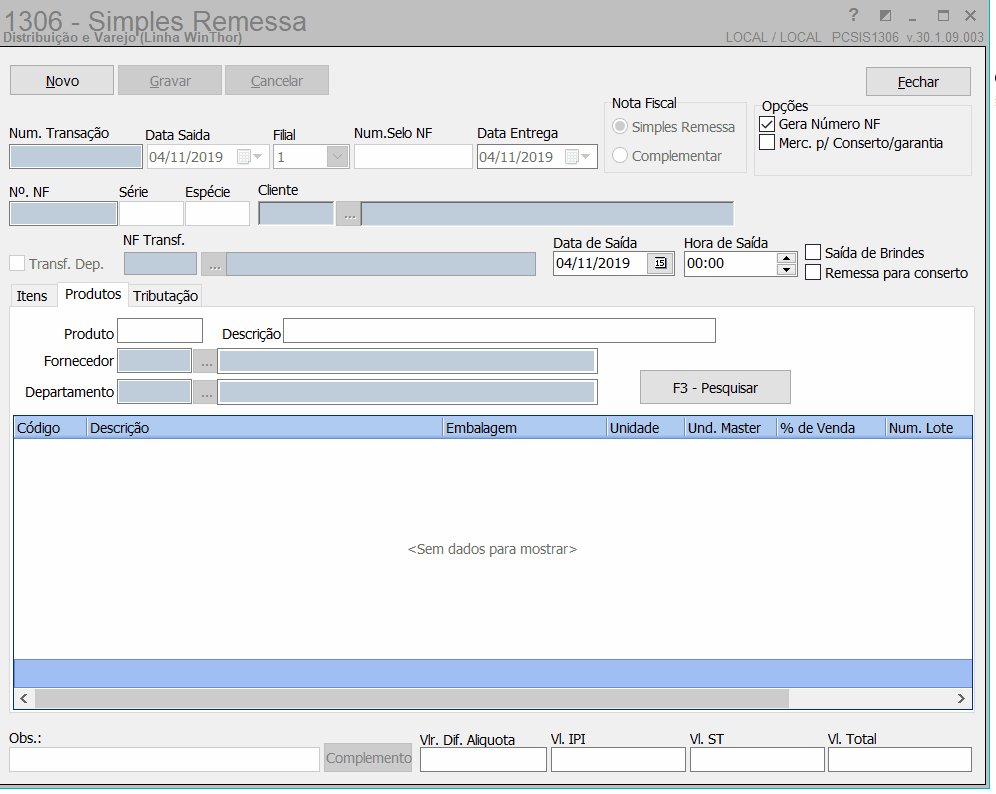Image resolution: width=996 pixels, height=794 pixels.
Task: Click the horizontal scrollbar thumb in grid
Action: (412, 698)
